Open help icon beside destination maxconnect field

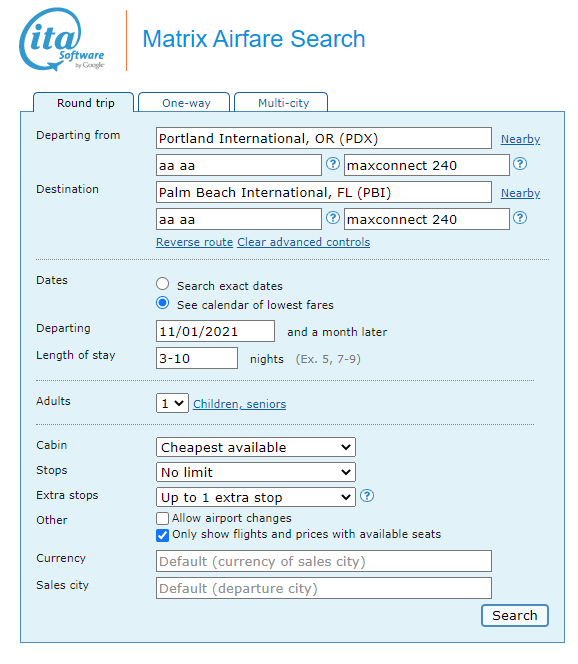tap(520, 218)
